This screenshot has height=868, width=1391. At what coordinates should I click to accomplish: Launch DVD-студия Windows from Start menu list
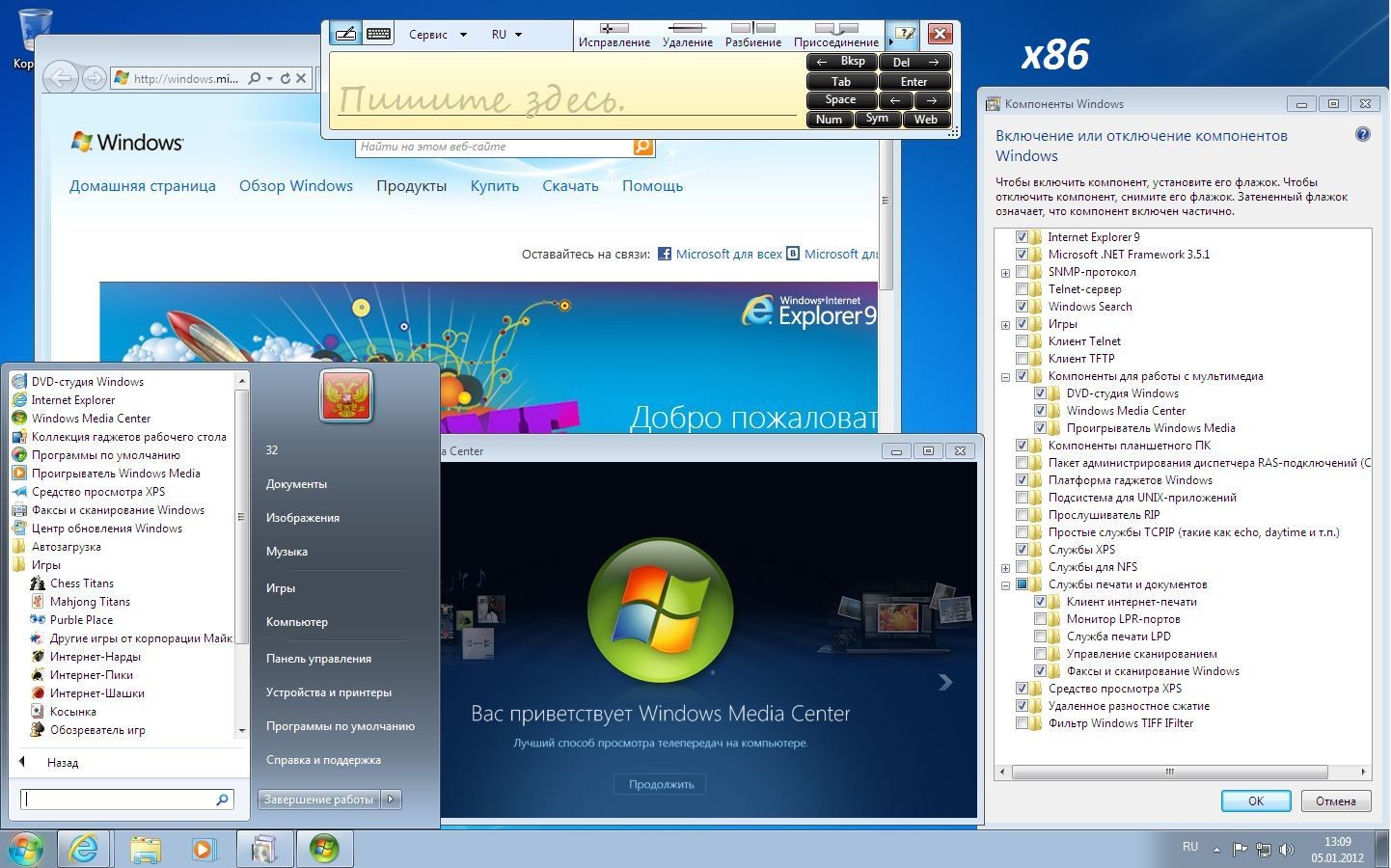pos(87,382)
